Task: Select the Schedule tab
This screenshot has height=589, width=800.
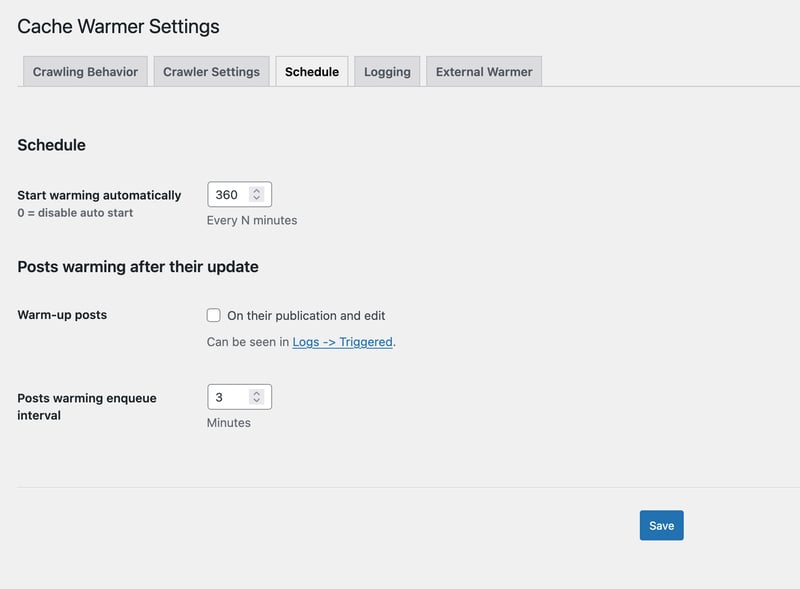Action: click(x=311, y=72)
